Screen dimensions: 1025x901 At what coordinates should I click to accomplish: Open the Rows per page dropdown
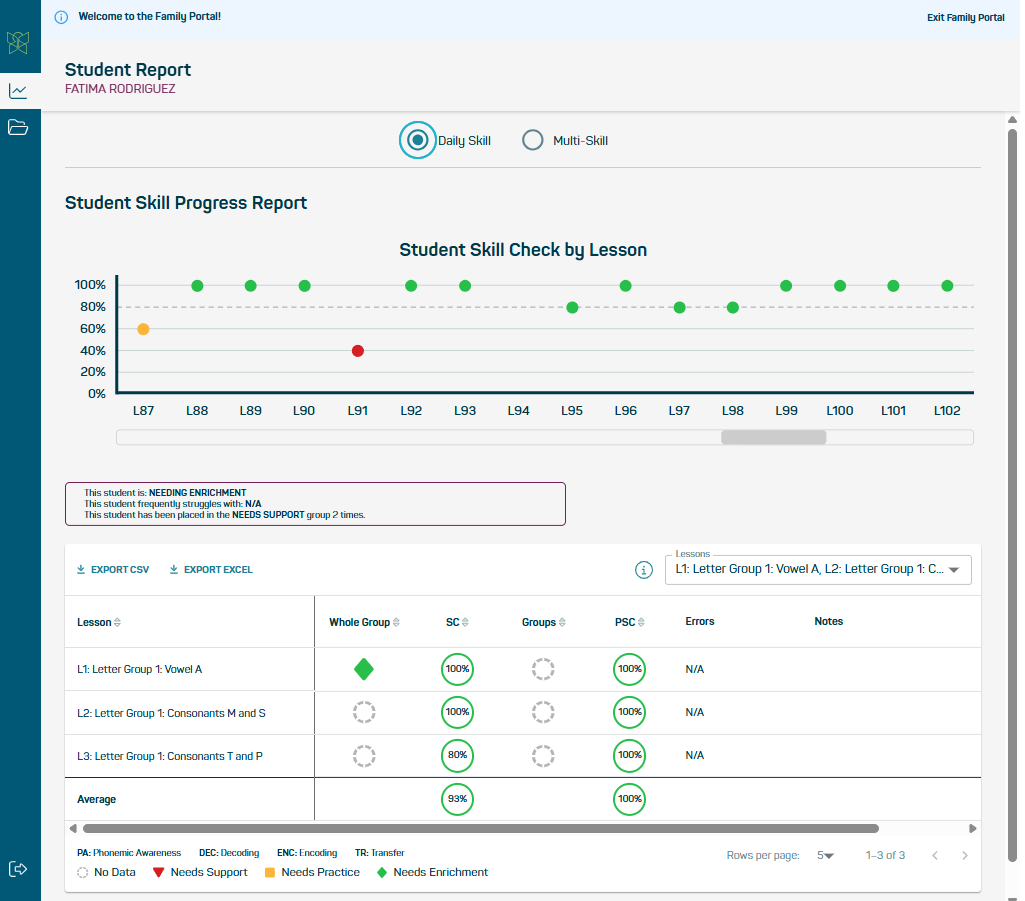point(826,855)
